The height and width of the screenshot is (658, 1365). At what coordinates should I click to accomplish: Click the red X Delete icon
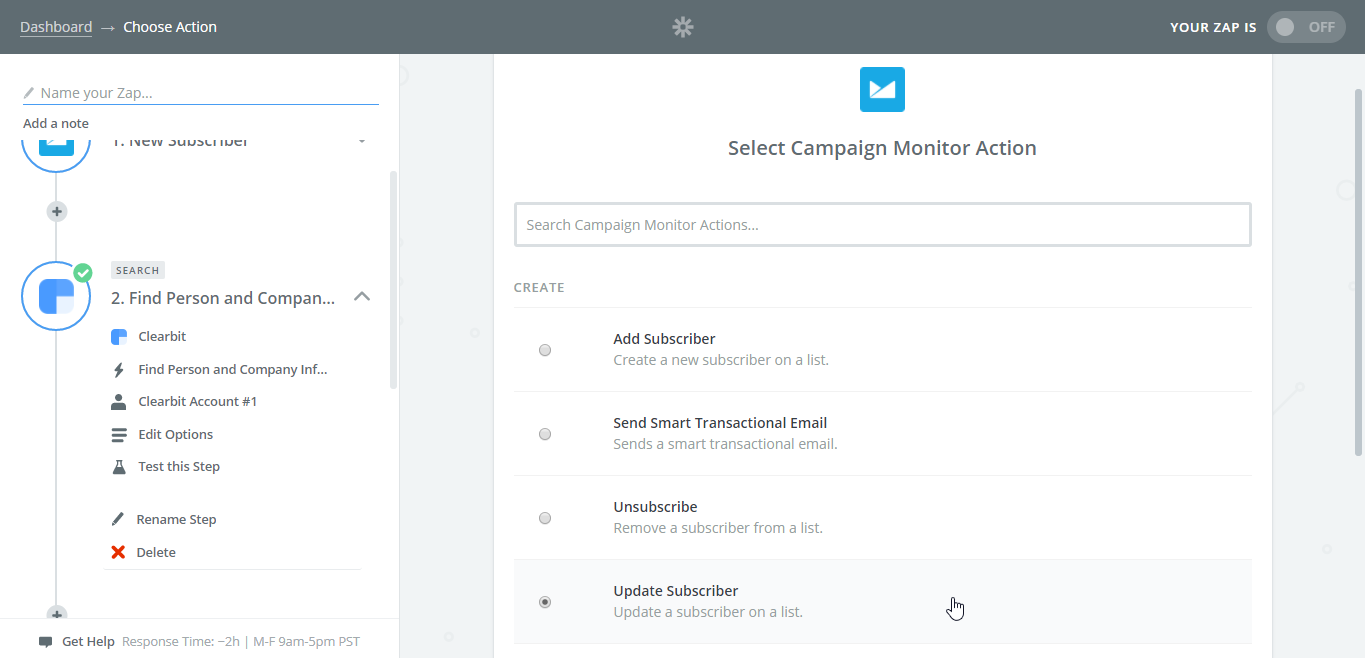pos(118,552)
